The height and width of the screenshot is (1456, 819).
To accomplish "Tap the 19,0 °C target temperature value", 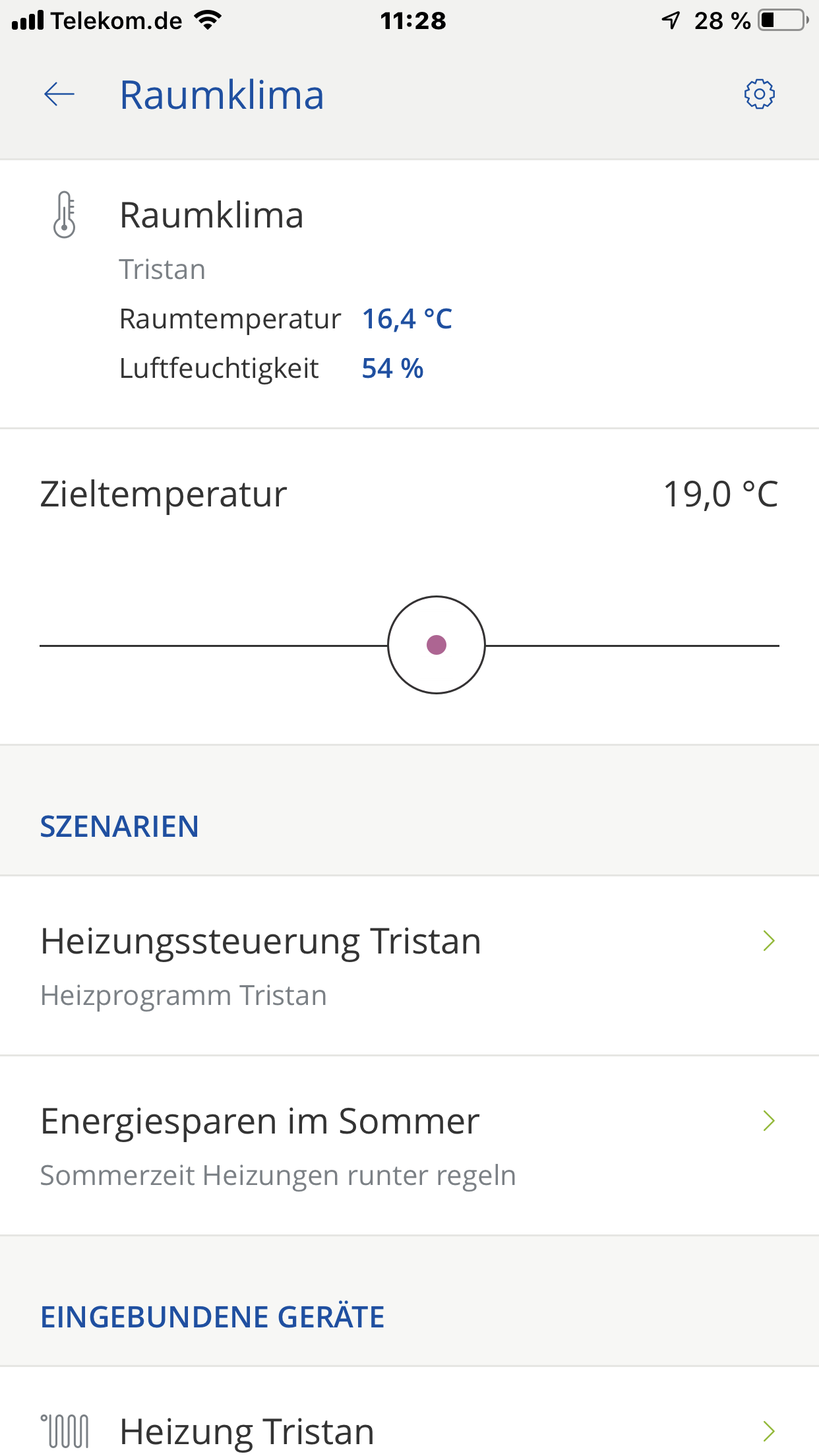I will click(720, 494).
